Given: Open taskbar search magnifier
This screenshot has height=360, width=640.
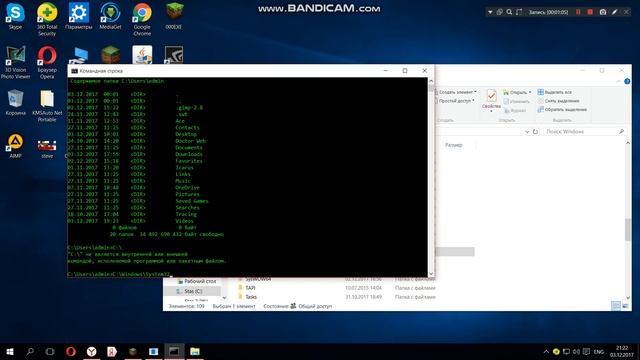Looking at the screenshot, I should coord(30,351).
